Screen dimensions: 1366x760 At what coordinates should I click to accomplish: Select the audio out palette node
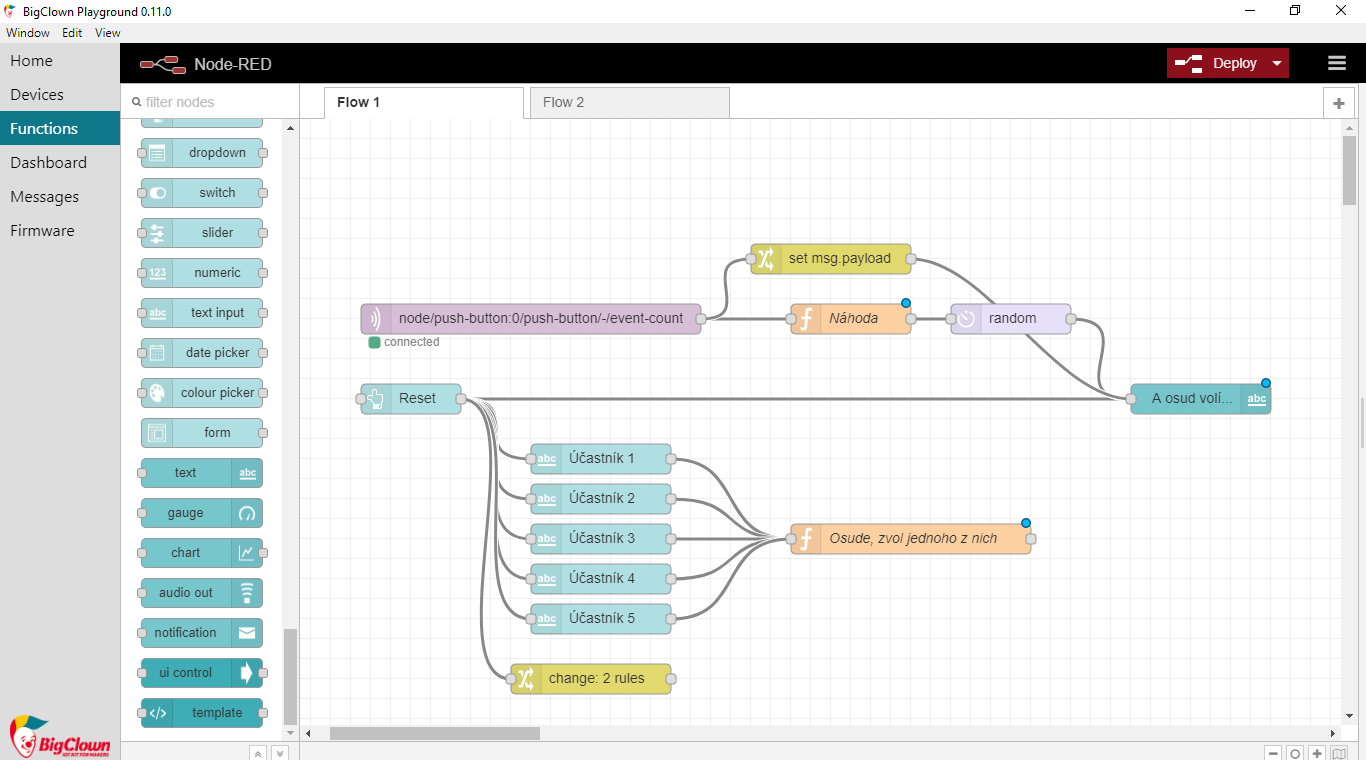coord(202,593)
